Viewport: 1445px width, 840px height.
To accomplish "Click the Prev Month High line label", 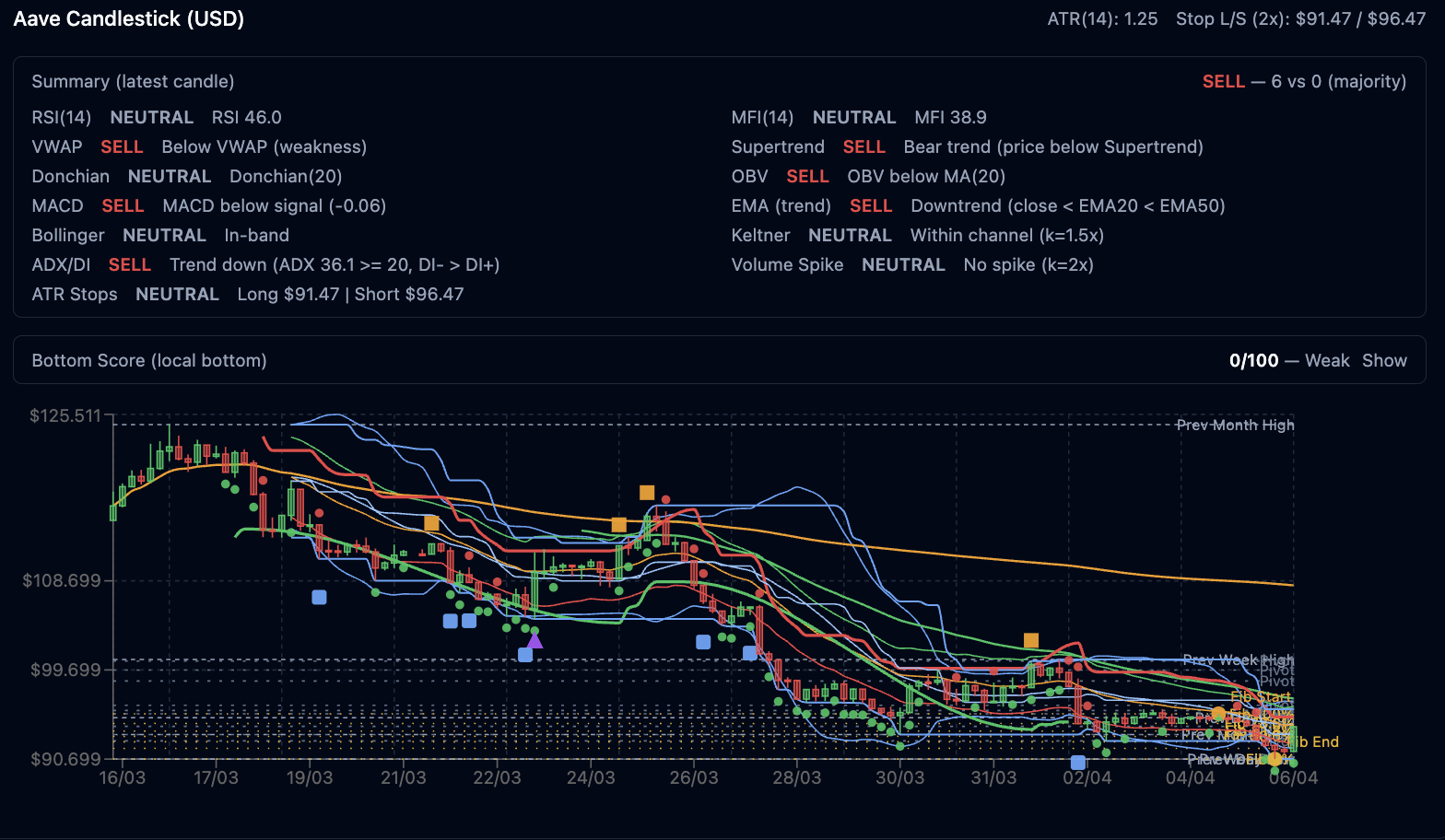I will (1235, 425).
